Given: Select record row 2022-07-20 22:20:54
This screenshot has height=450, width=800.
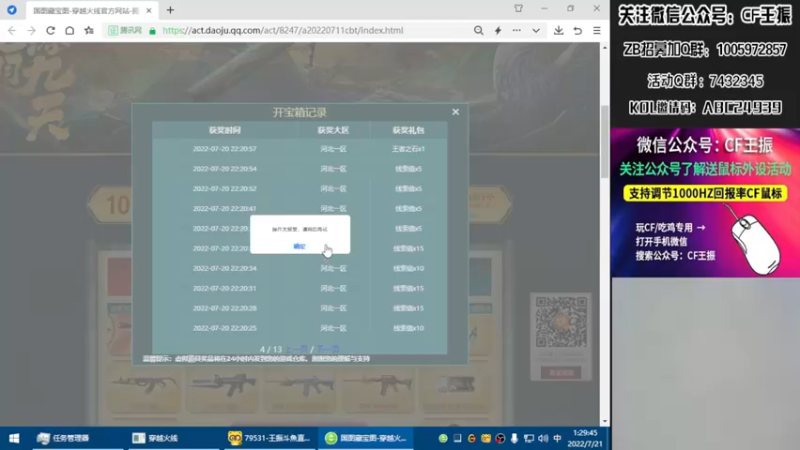Looking at the screenshot, I should [299, 169].
